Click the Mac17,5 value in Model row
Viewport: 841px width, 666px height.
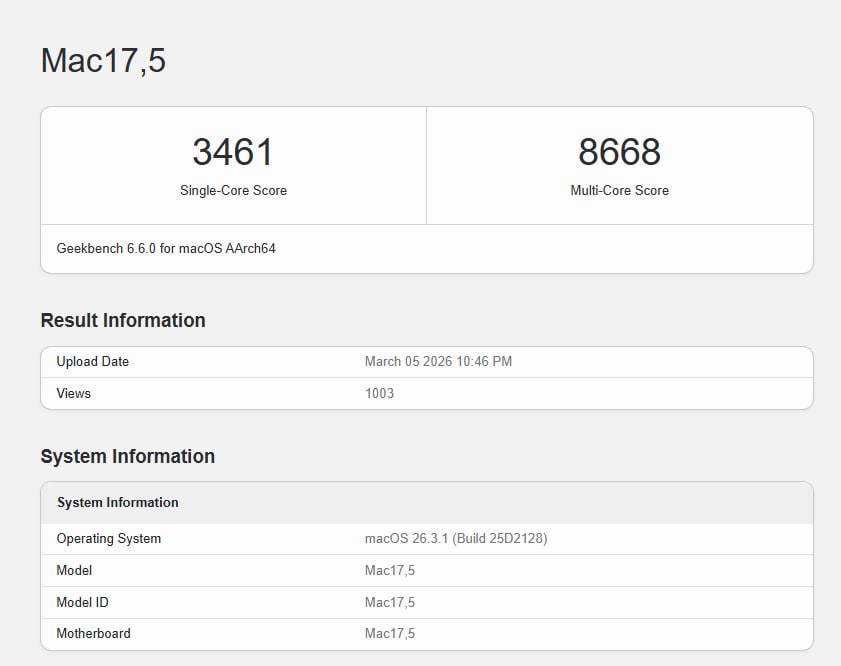pyautogui.click(x=390, y=571)
